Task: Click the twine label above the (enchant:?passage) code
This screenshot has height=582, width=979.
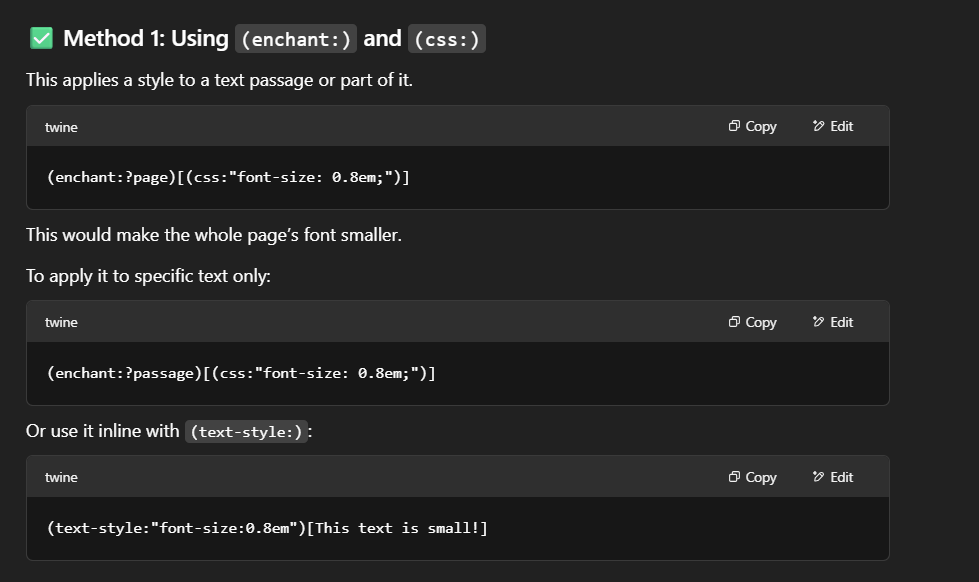Action: pos(61,322)
